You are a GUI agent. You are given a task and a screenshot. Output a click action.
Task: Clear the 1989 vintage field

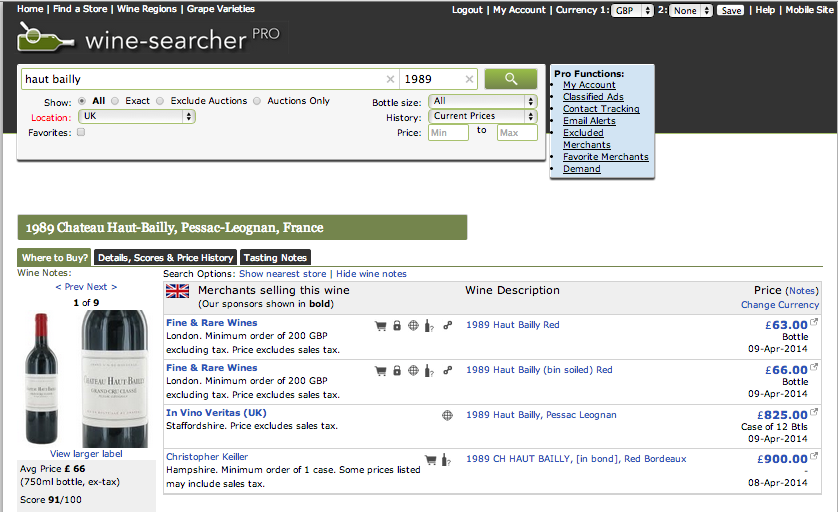click(469, 79)
